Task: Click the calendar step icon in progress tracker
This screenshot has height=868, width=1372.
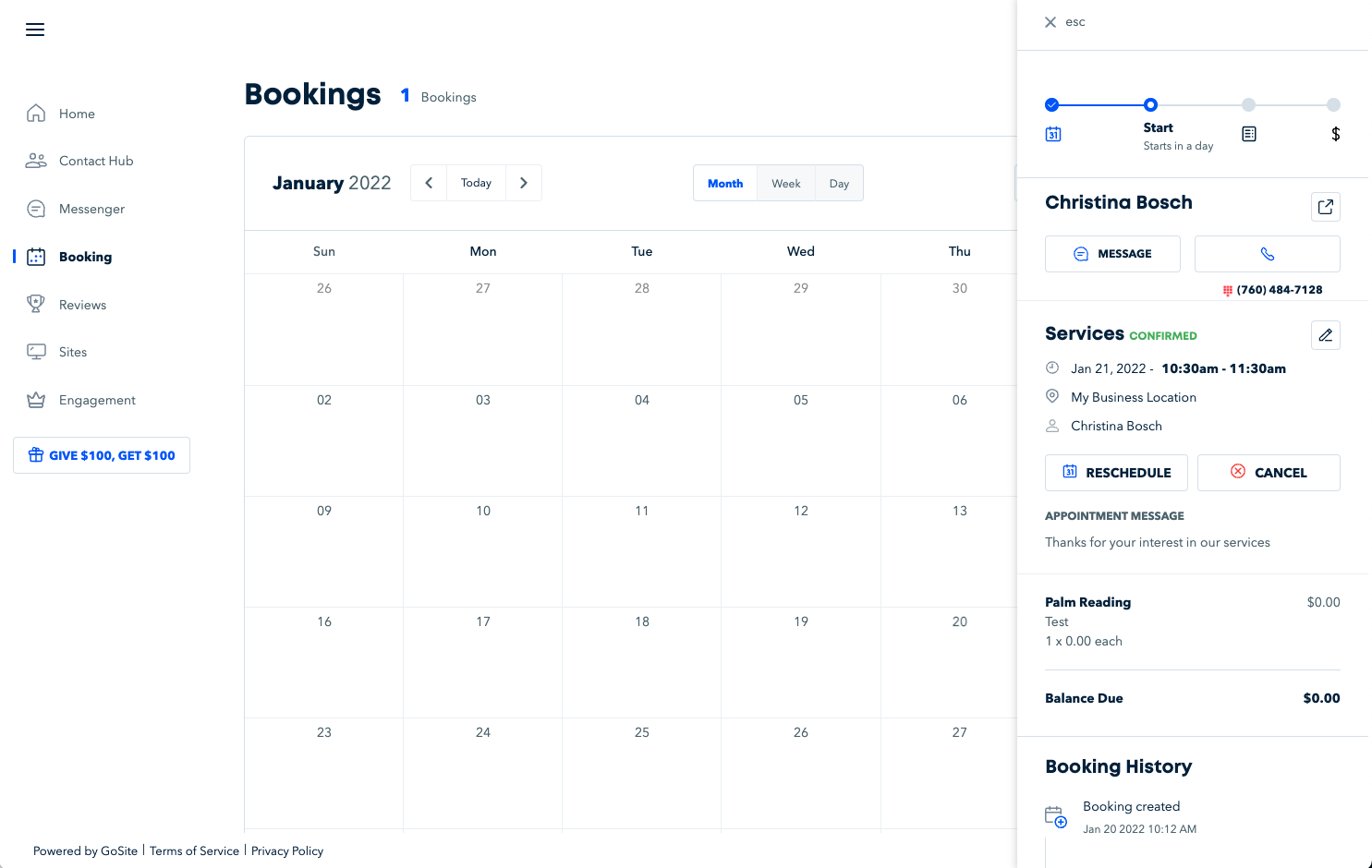Action: coord(1053,134)
